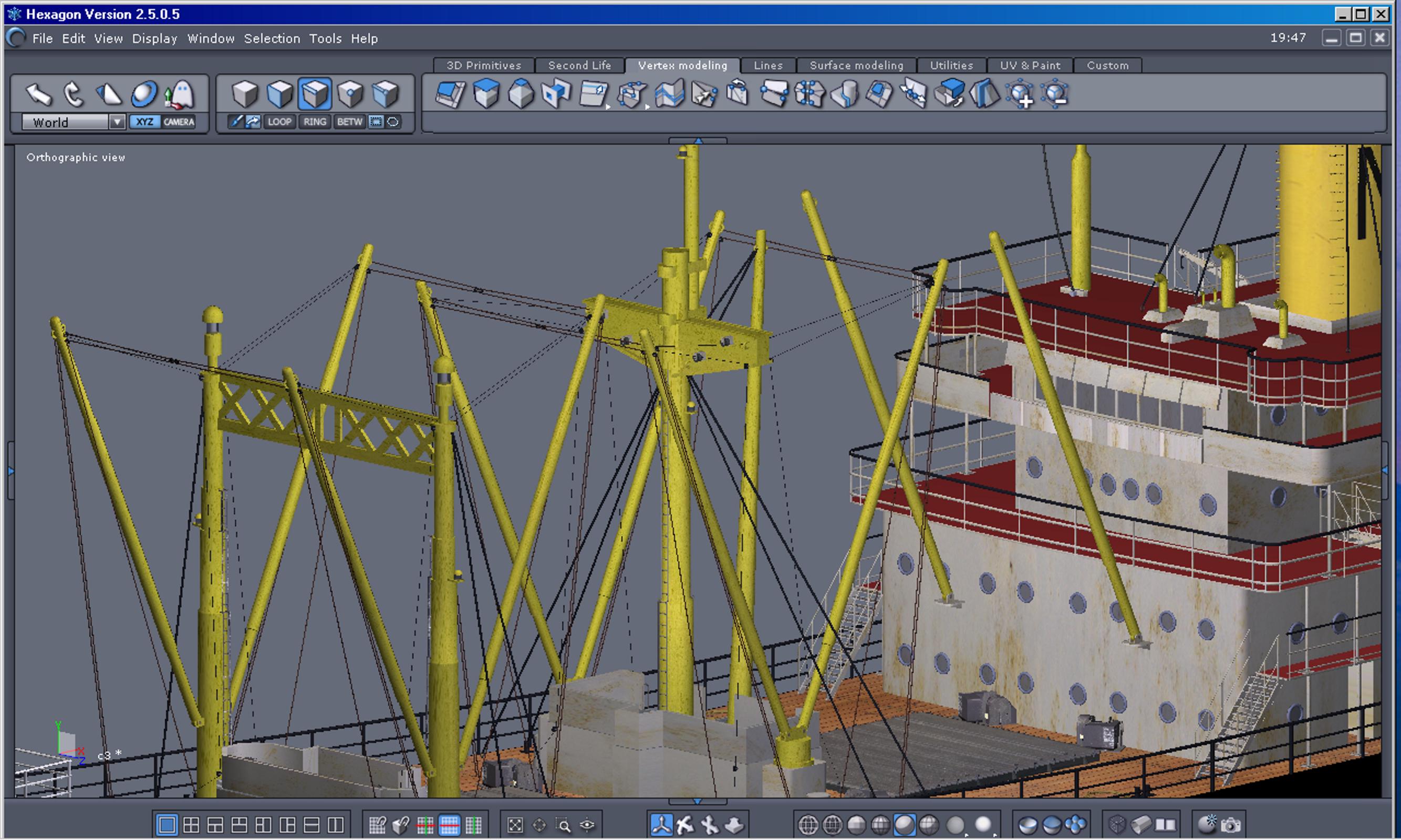Open the World coordinate dropdown
The height and width of the screenshot is (840, 1401).
tap(117, 122)
